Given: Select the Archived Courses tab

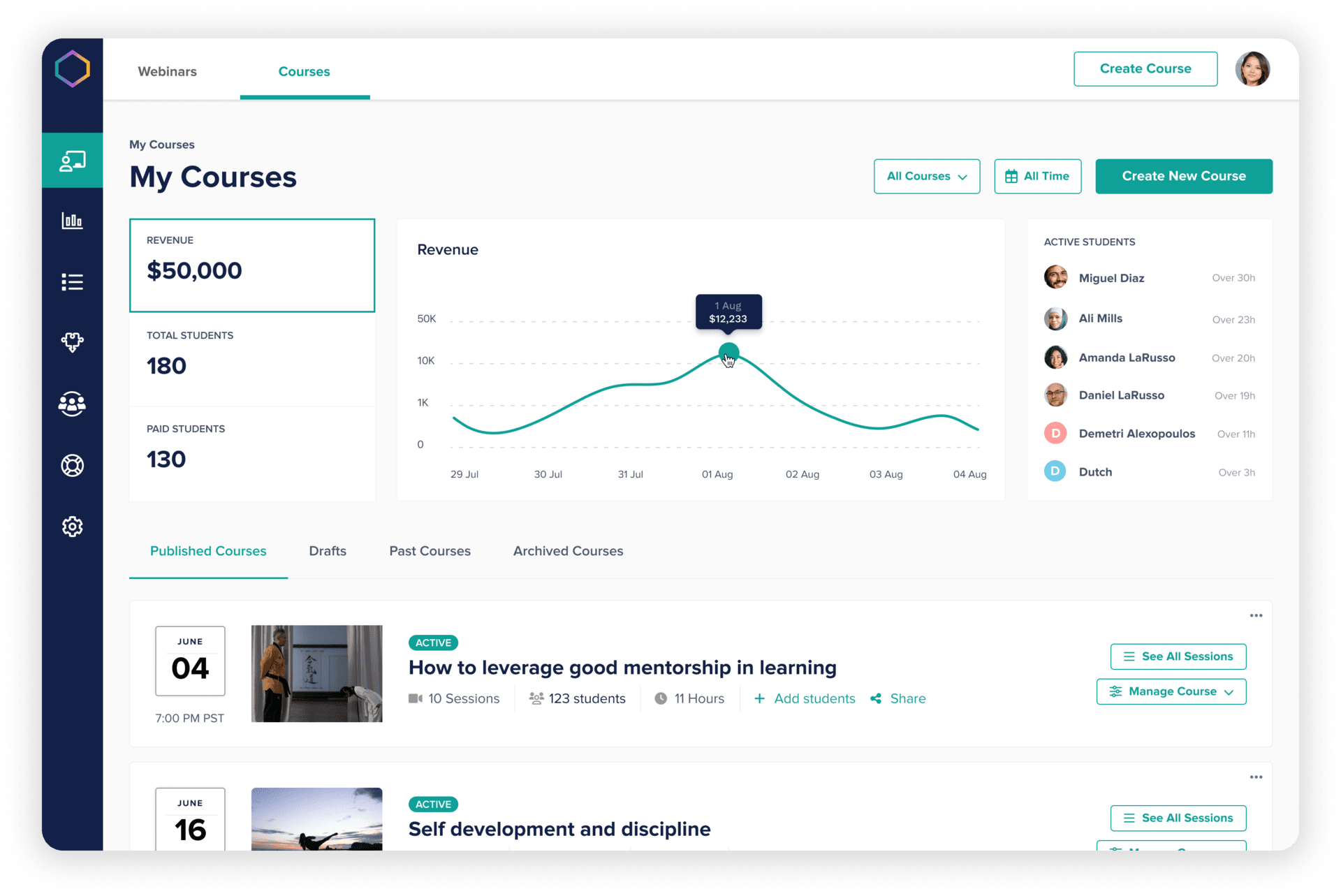Looking at the screenshot, I should 568,551.
